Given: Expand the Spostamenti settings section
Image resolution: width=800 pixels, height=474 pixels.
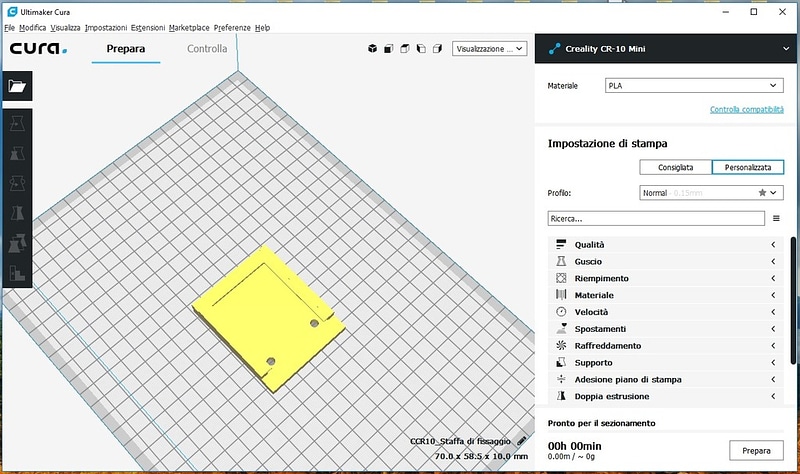Looking at the screenshot, I should [x=665, y=329].
